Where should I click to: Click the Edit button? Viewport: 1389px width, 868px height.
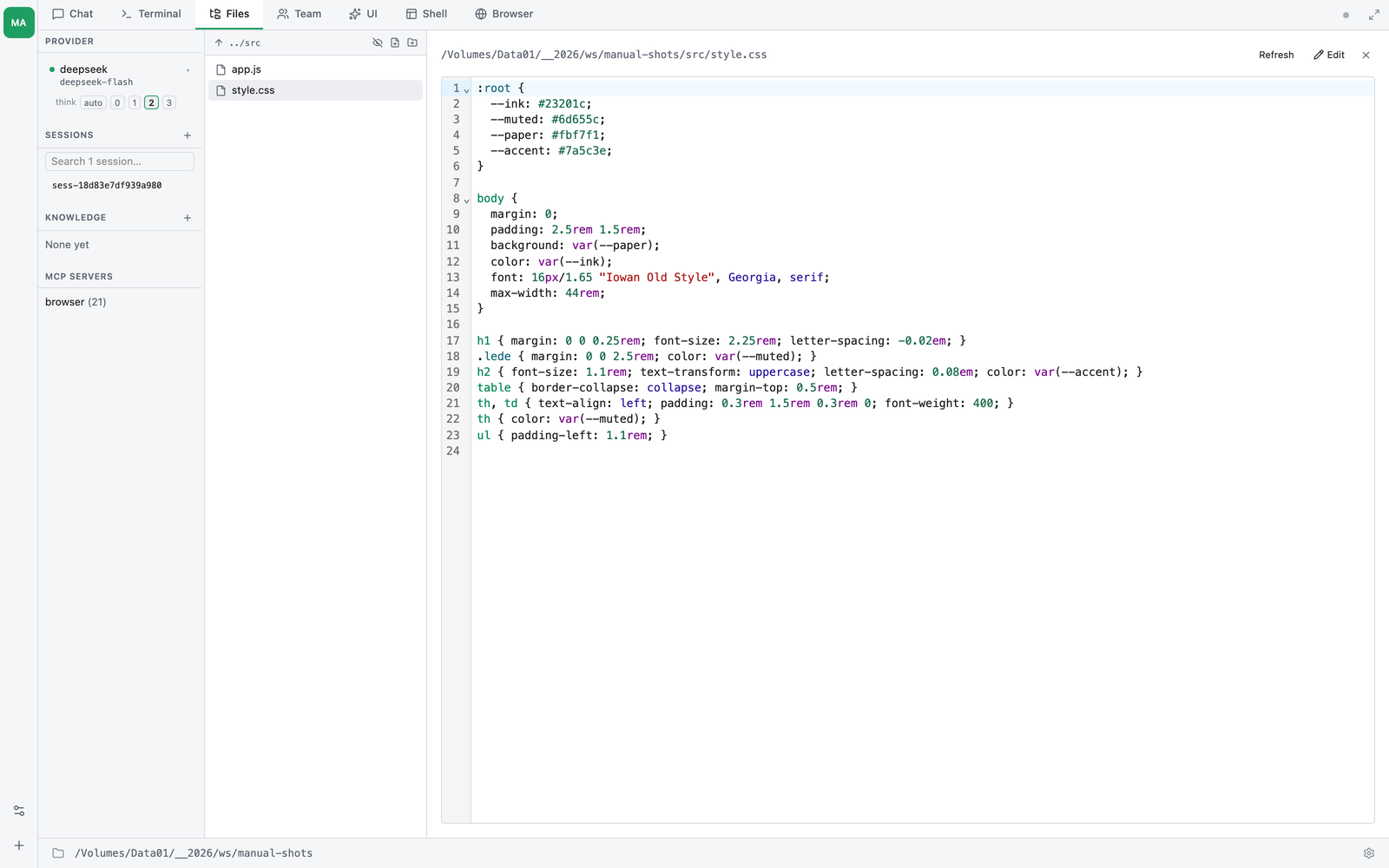(1329, 55)
